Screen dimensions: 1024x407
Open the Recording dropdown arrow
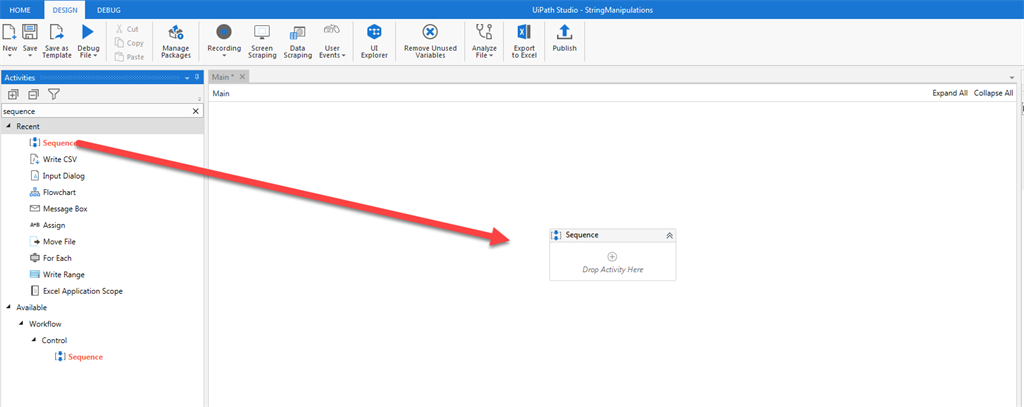pyautogui.click(x=224, y=56)
